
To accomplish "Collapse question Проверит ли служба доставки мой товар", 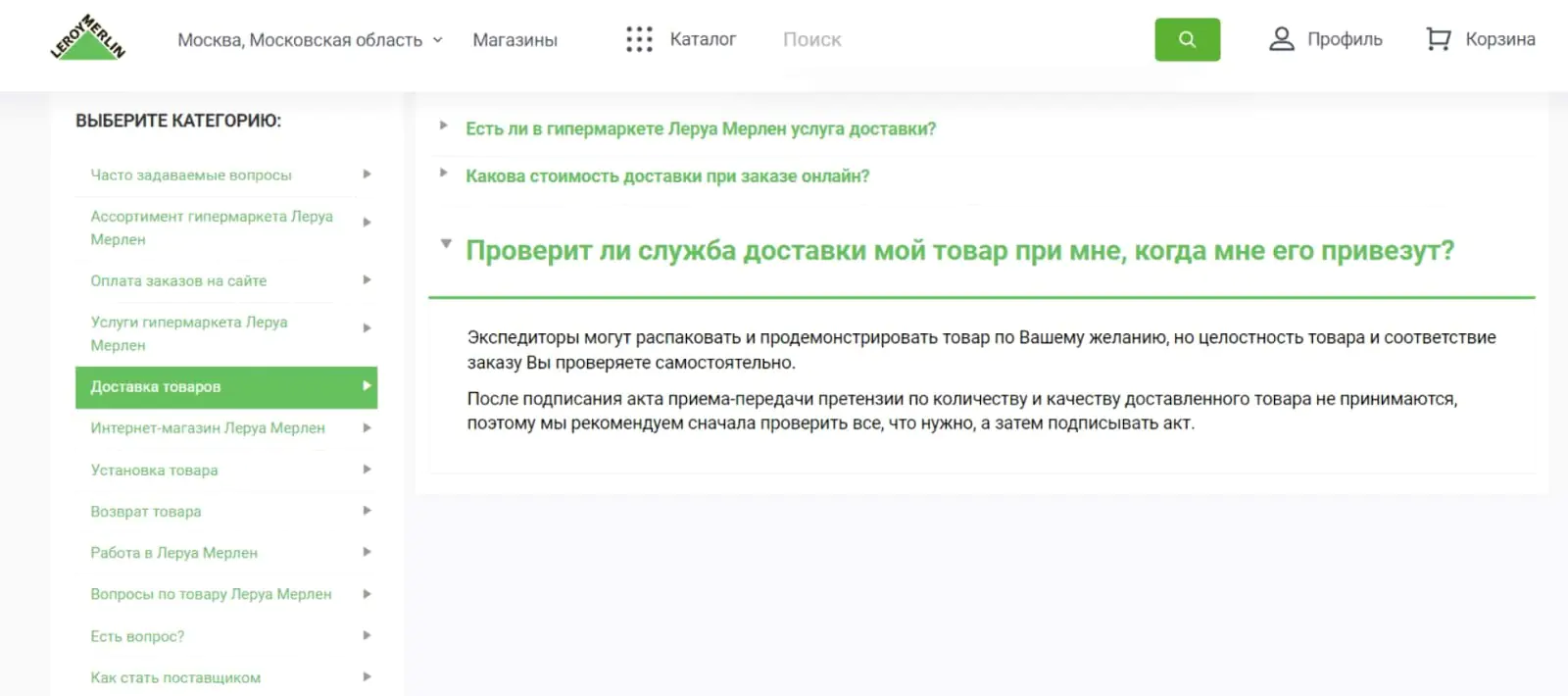I will coord(959,251).
